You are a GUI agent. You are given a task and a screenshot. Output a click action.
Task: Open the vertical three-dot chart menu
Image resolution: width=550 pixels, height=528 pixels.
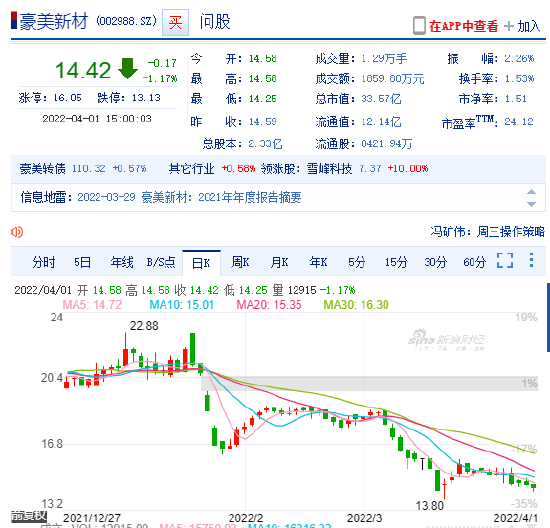[531, 260]
